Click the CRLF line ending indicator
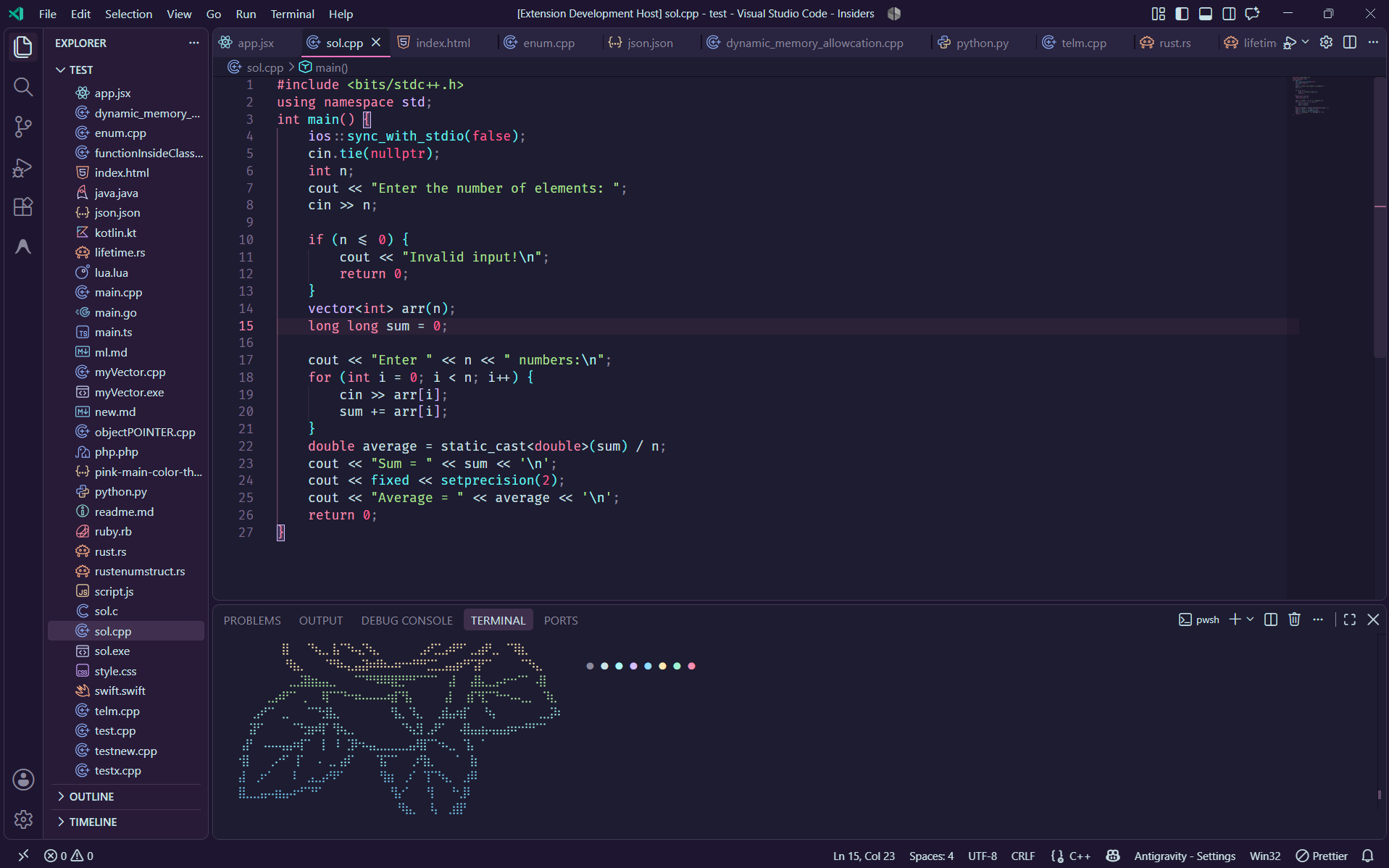The image size is (1389, 868). tap(1023, 856)
